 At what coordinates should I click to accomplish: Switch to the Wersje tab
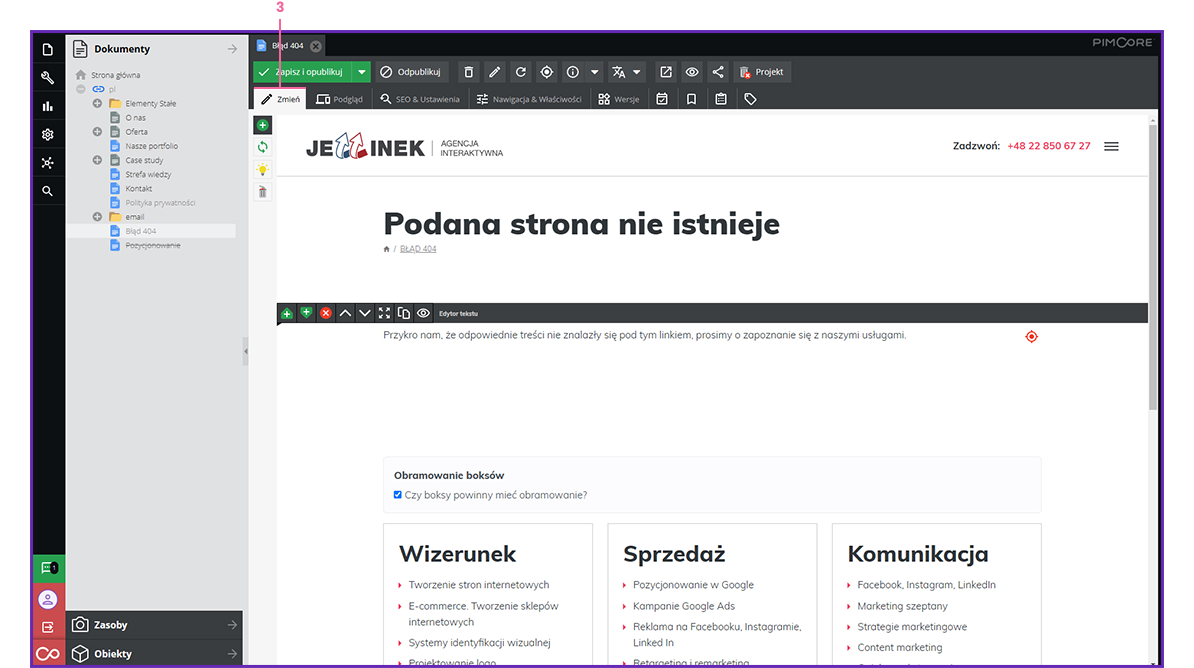point(619,99)
